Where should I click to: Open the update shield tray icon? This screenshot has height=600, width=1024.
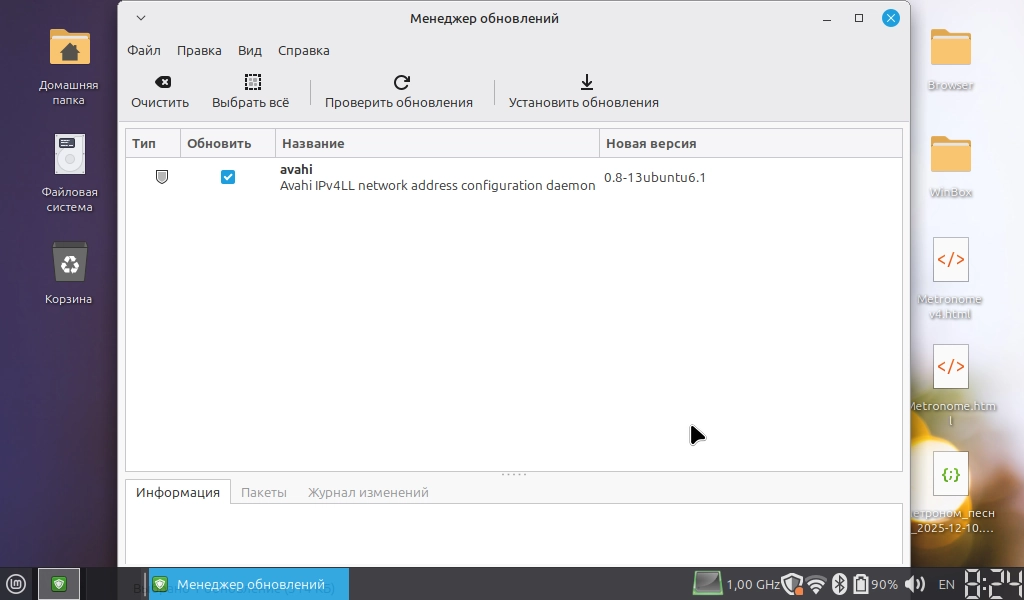(792, 584)
